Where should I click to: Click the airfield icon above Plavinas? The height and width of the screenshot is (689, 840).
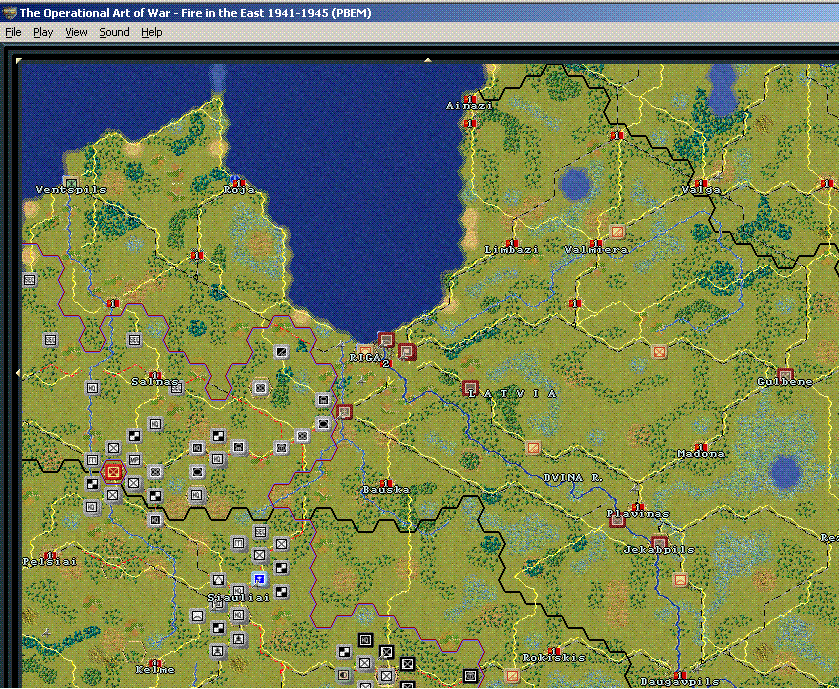[x=635, y=488]
